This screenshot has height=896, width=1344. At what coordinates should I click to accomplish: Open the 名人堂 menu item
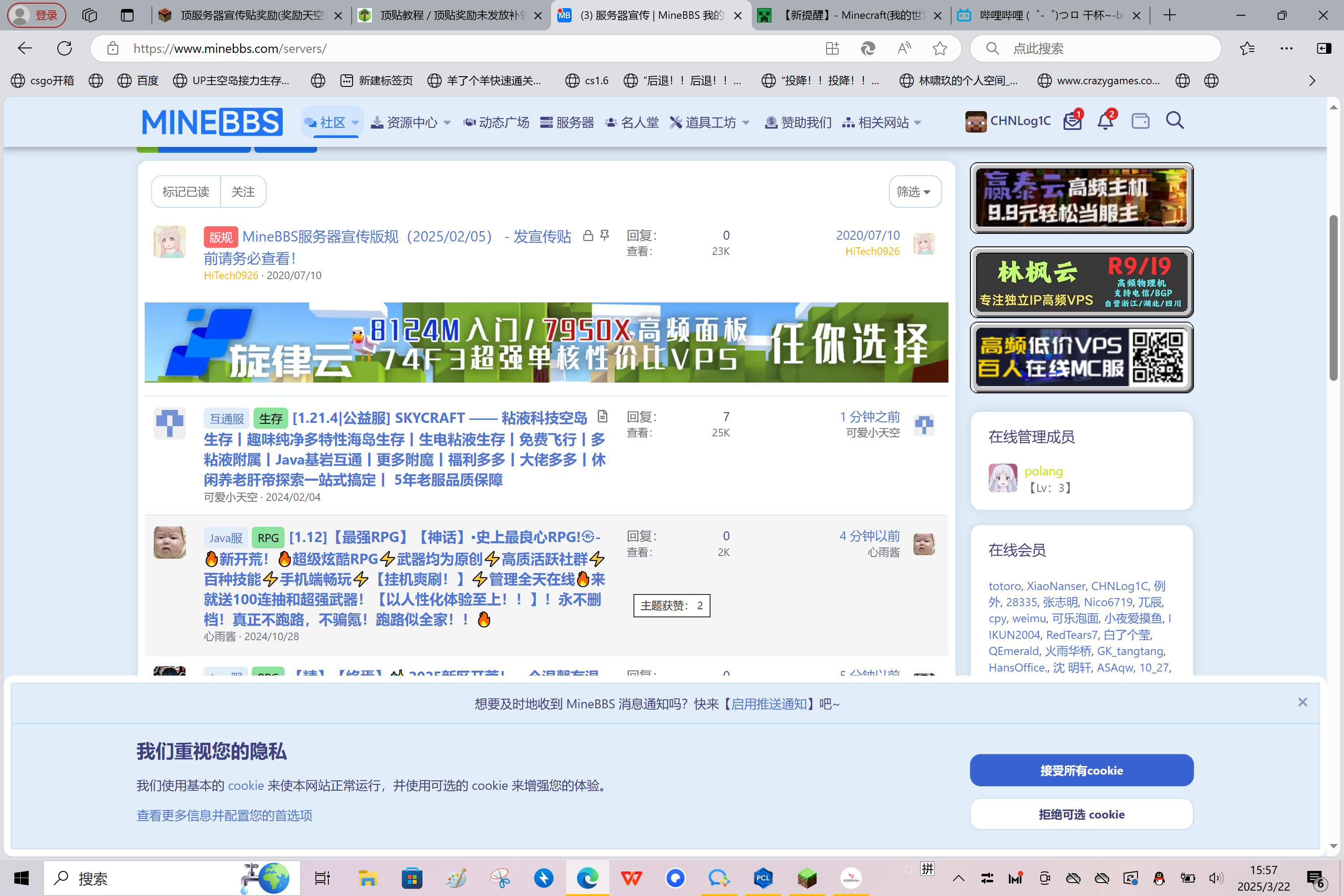(632, 122)
